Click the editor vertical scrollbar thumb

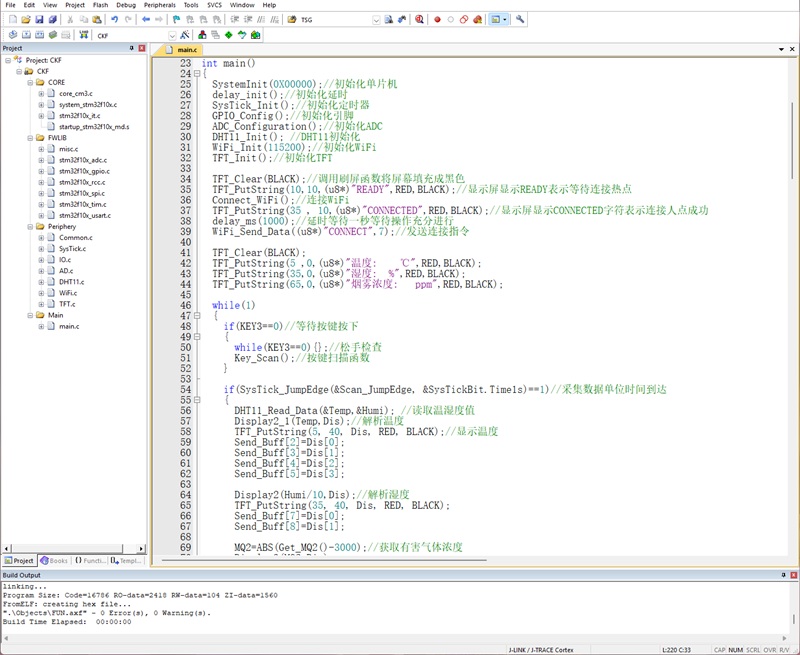tap(792, 141)
